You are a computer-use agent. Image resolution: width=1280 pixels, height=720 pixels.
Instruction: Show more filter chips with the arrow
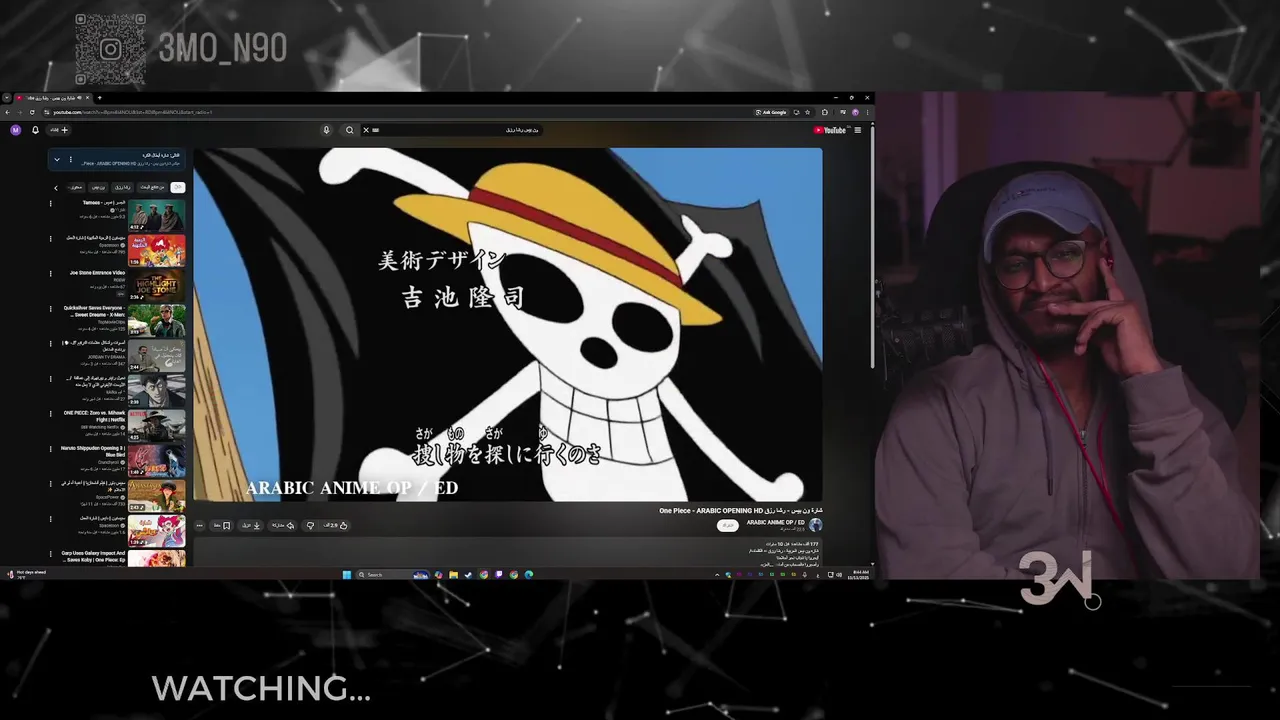pyautogui.click(x=56, y=187)
